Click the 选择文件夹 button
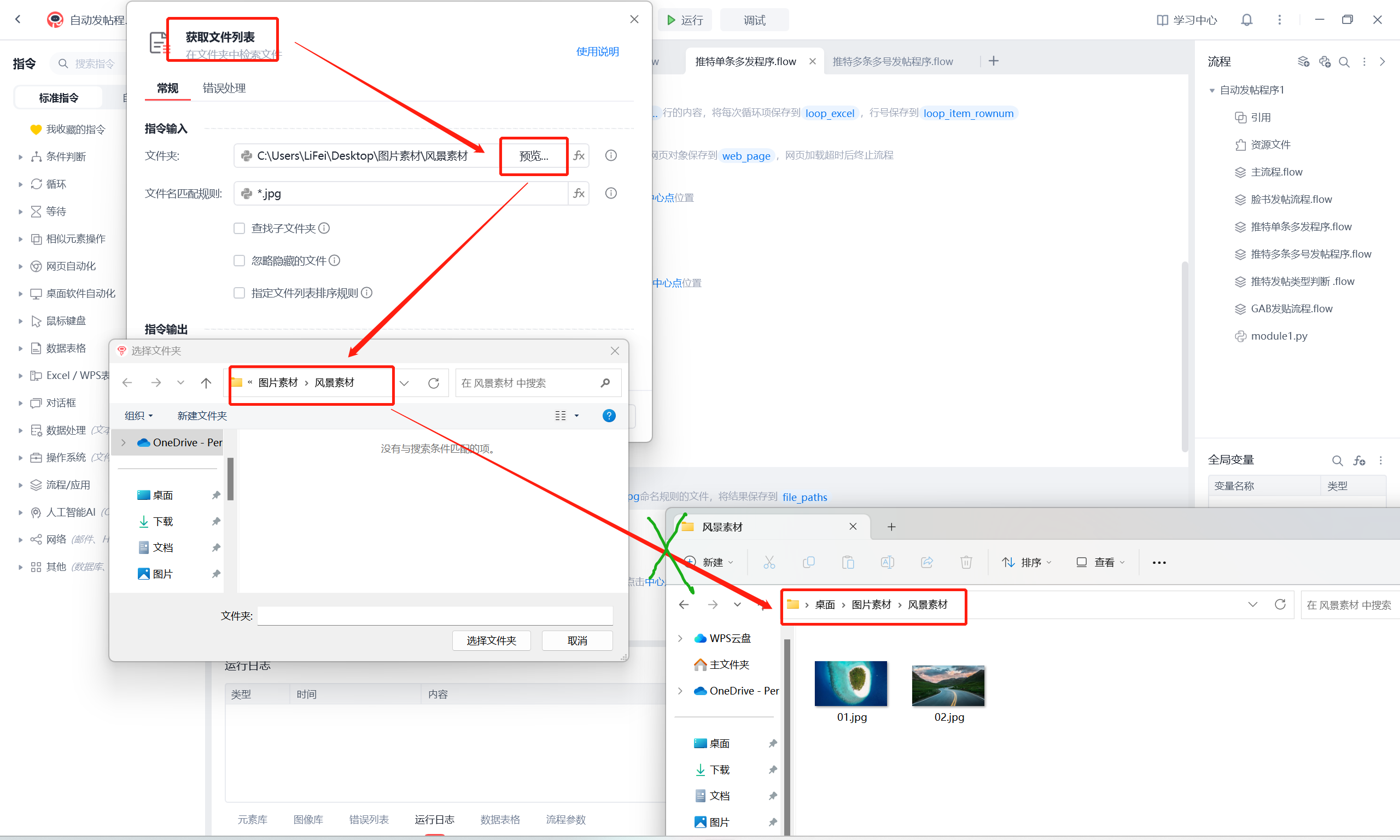Image resolution: width=1400 pixels, height=840 pixels. pyautogui.click(x=491, y=641)
